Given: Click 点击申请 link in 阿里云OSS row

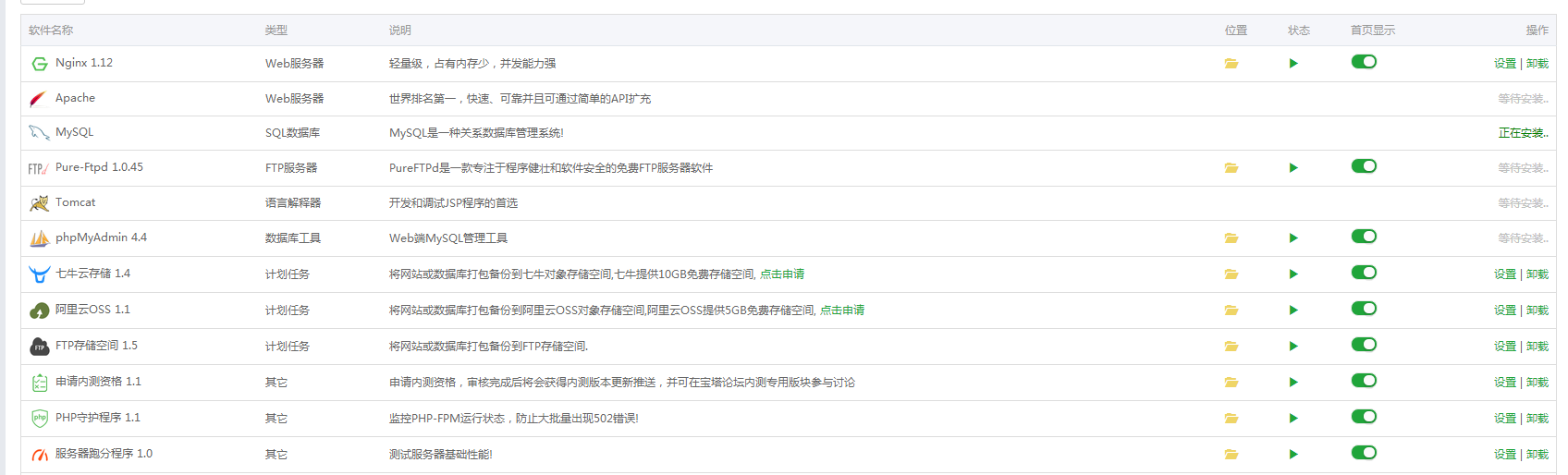Looking at the screenshot, I should click(x=842, y=311).
